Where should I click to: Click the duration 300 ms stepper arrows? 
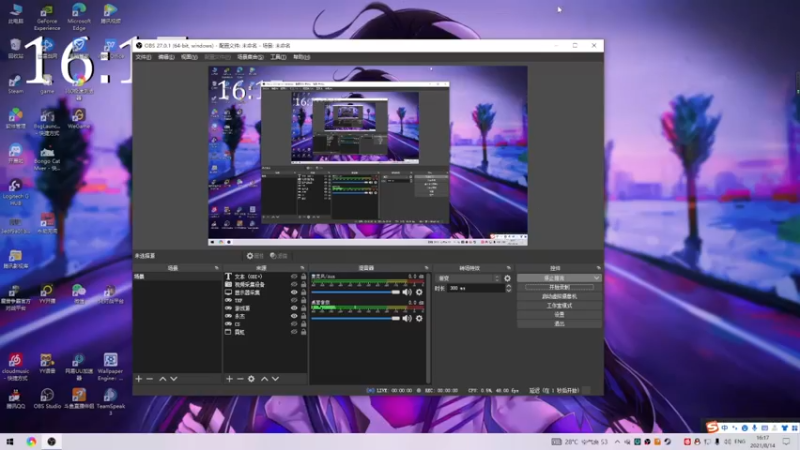click(509, 288)
